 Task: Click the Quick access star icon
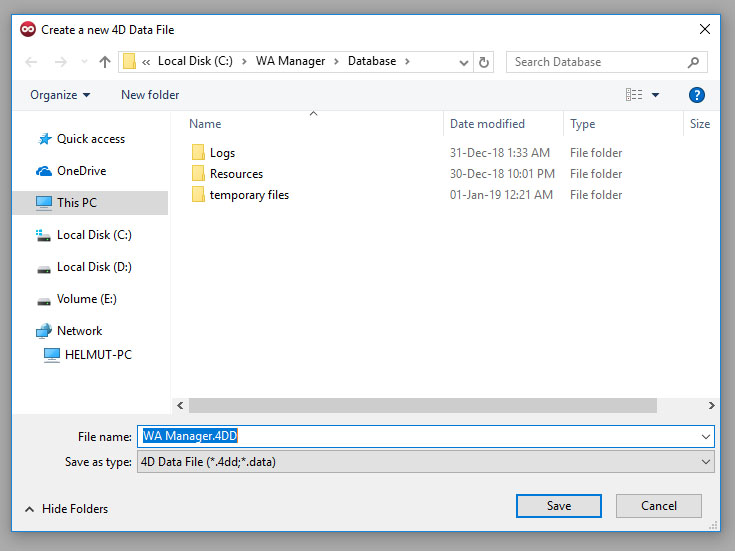45,139
